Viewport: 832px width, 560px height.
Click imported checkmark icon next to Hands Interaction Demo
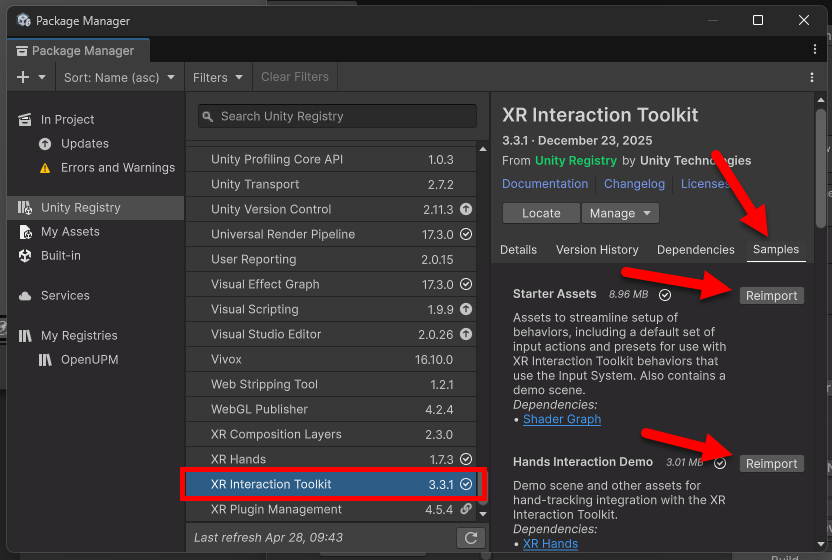720,463
